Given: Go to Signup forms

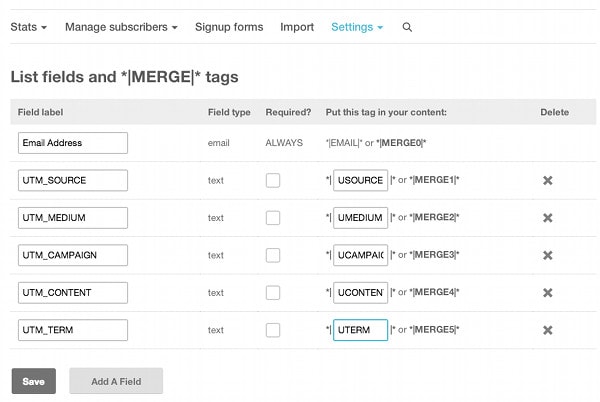Looking at the screenshot, I should coord(229,27).
